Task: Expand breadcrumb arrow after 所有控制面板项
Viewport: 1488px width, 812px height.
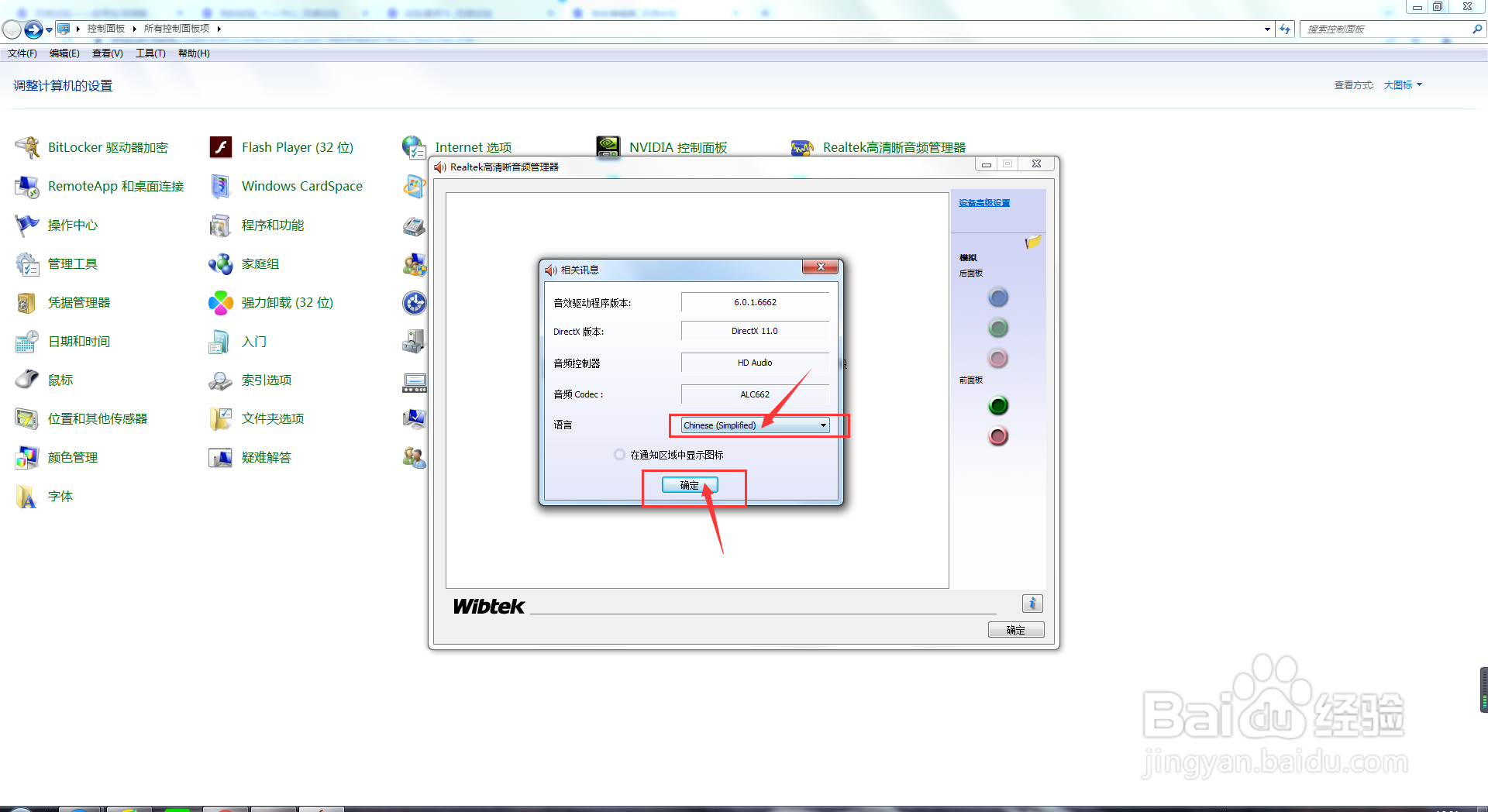Action: point(219,29)
